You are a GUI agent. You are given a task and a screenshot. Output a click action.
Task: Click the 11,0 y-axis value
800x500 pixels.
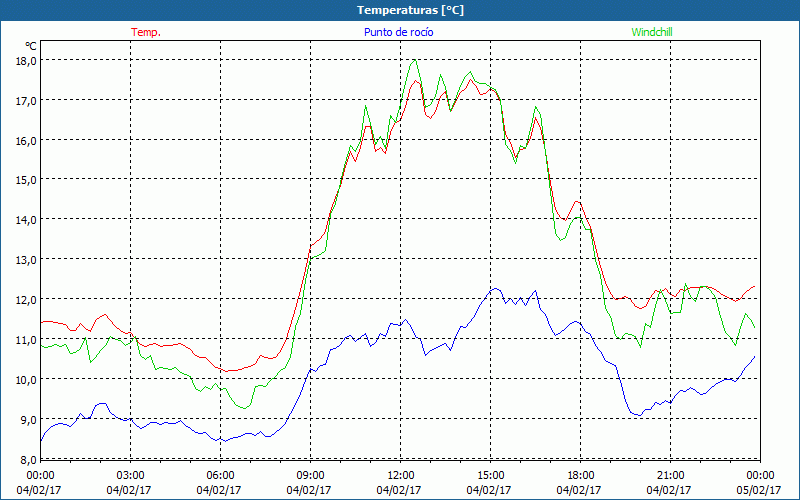[x=27, y=339]
